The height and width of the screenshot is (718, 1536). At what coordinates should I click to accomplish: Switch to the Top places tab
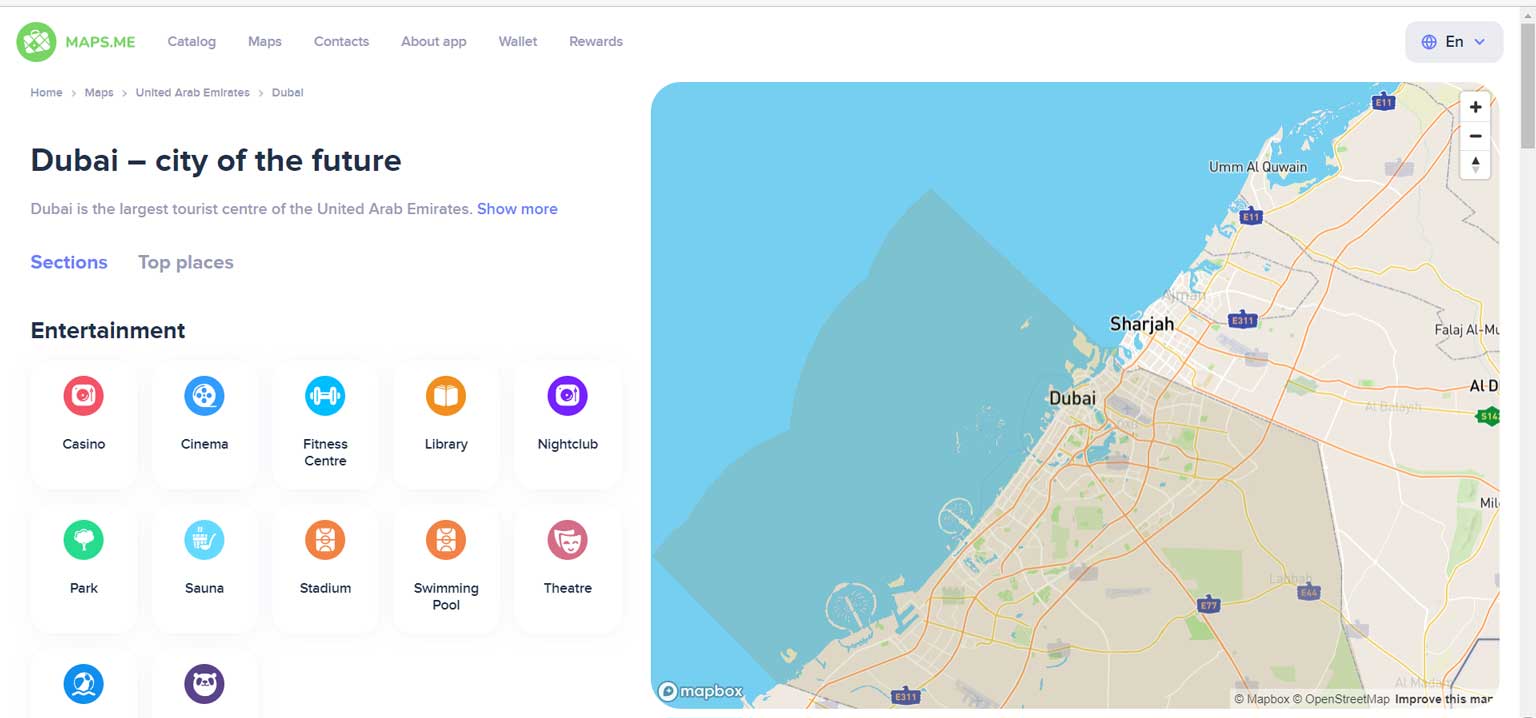(x=185, y=262)
